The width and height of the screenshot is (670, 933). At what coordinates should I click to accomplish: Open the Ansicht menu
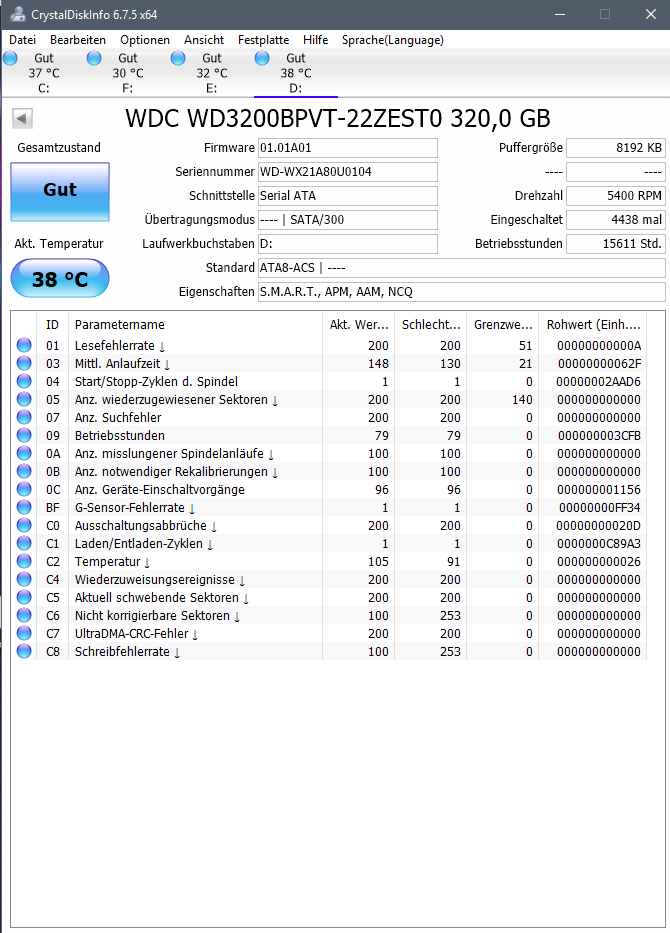click(x=204, y=40)
